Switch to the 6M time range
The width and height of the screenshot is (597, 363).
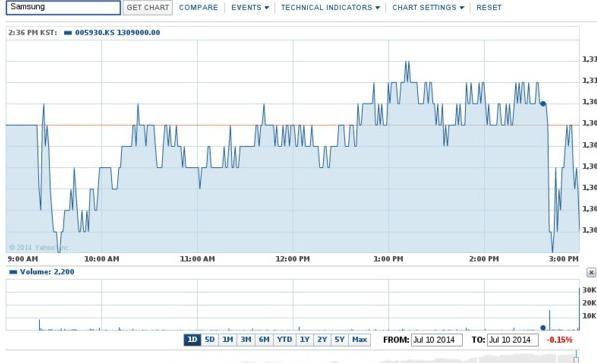tap(264, 339)
